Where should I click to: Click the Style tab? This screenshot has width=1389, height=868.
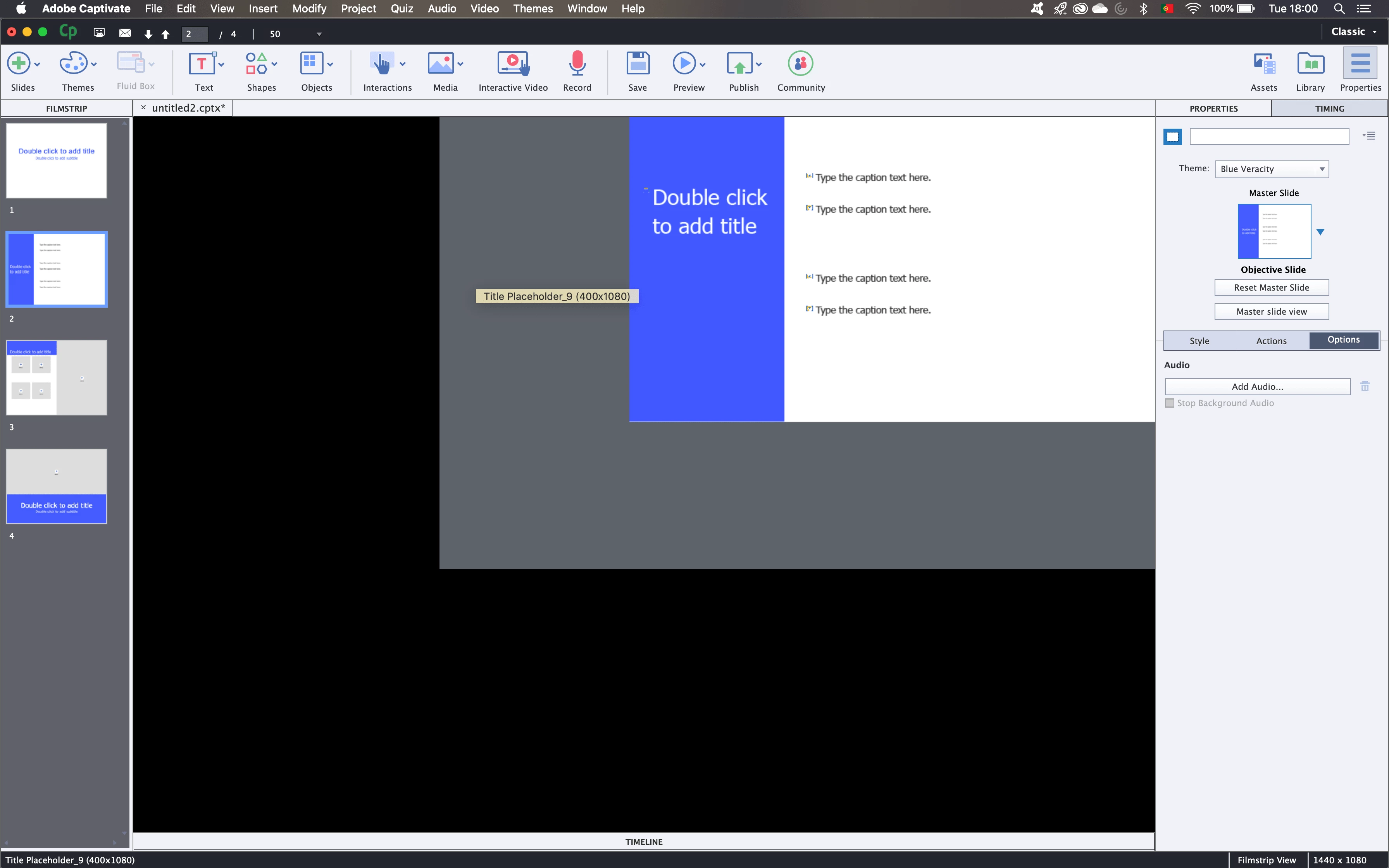tap(1199, 341)
